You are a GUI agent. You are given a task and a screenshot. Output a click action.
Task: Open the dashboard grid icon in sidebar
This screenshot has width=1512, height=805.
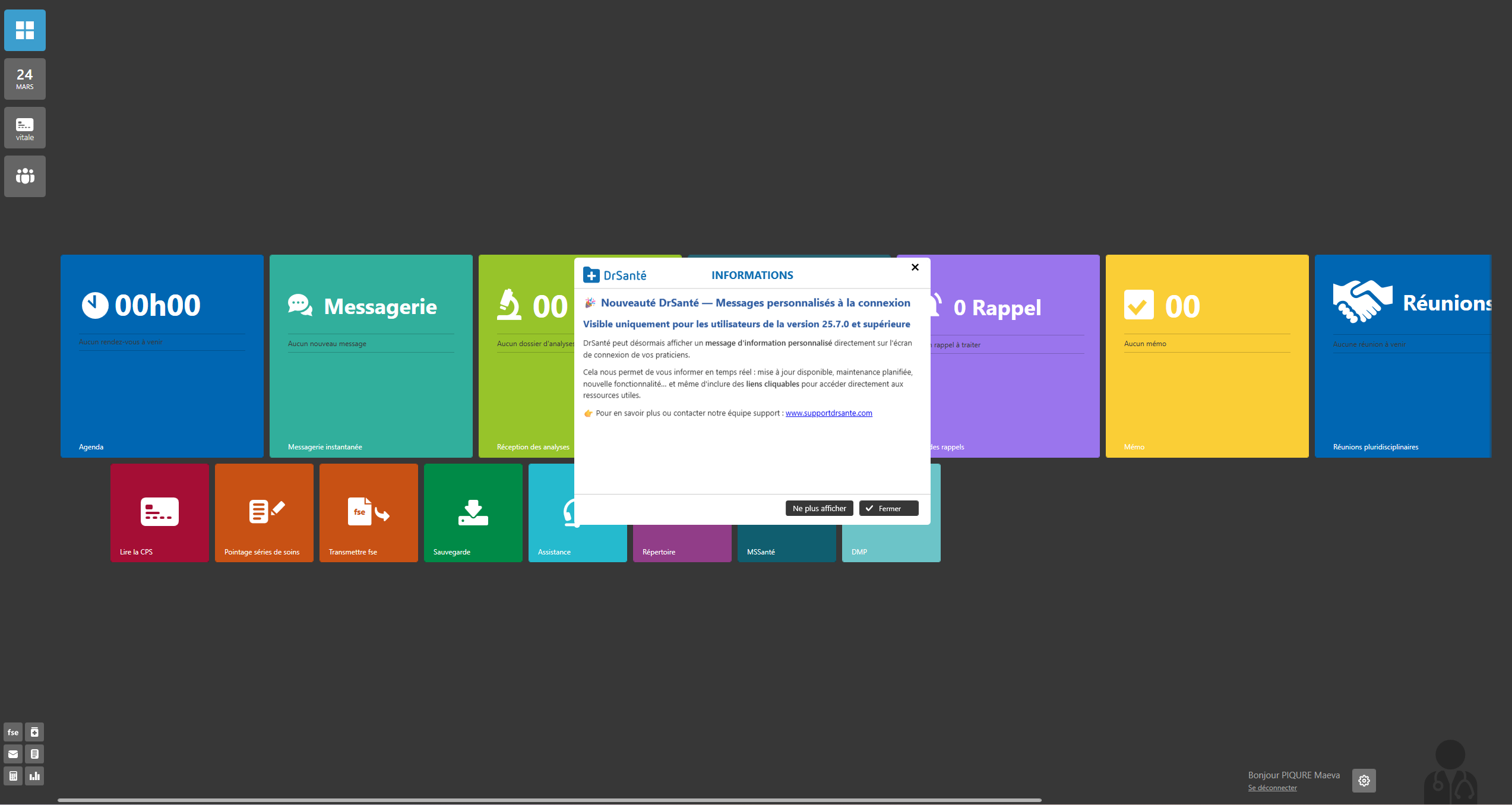click(25, 30)
